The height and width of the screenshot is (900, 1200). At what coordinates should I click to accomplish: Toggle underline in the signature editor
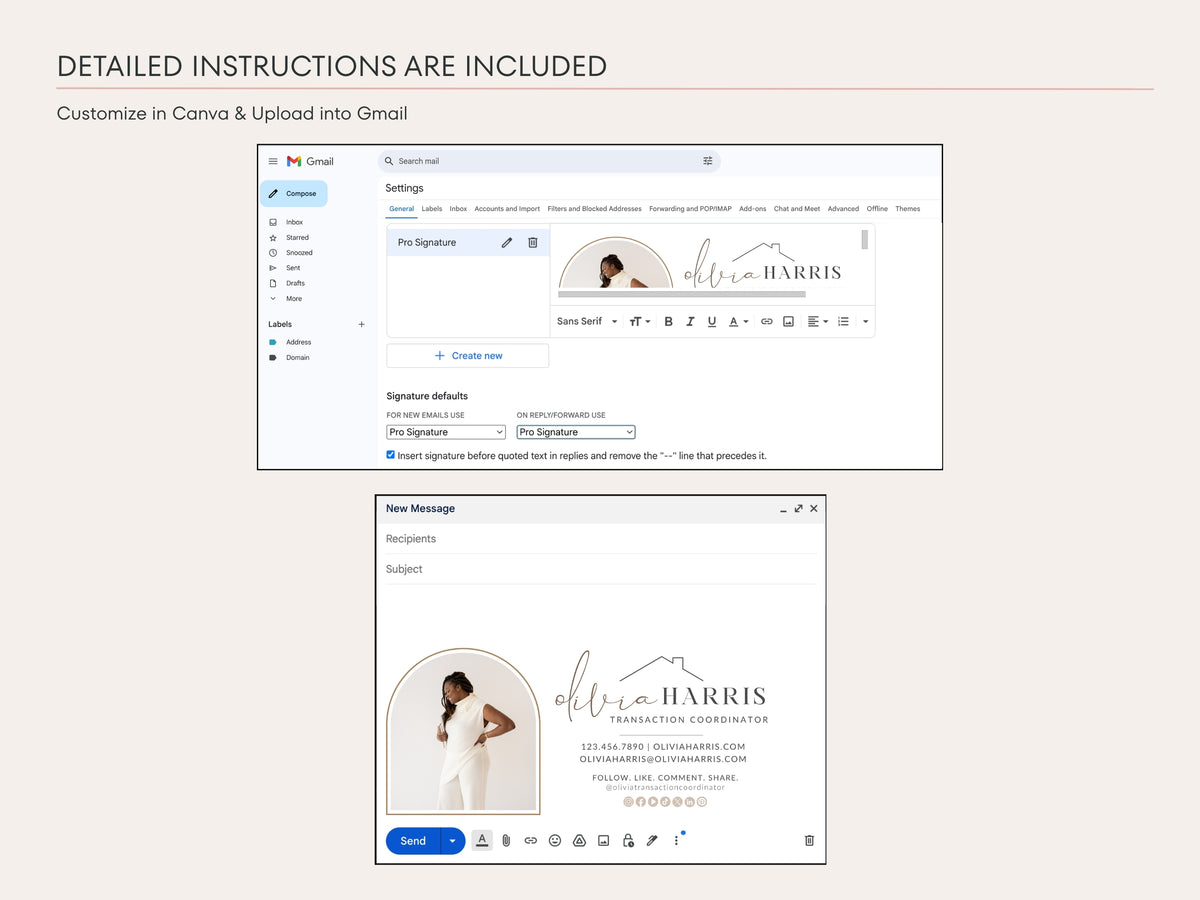[712, 322]
